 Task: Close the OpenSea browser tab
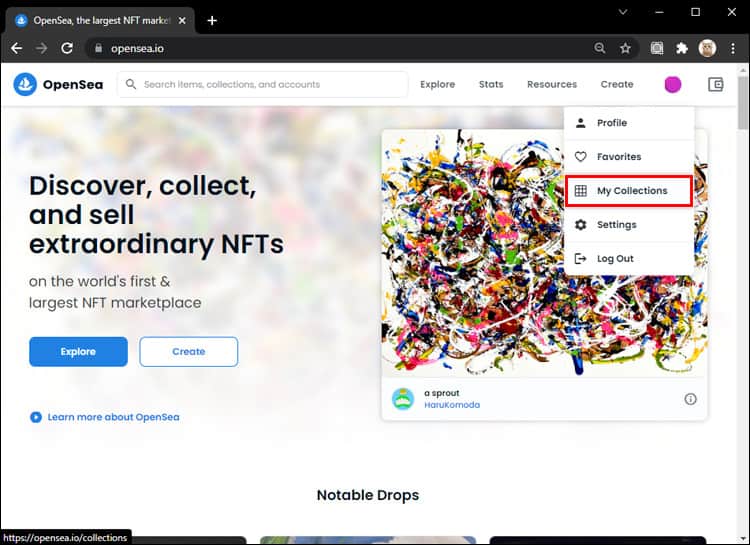(182, 21)
